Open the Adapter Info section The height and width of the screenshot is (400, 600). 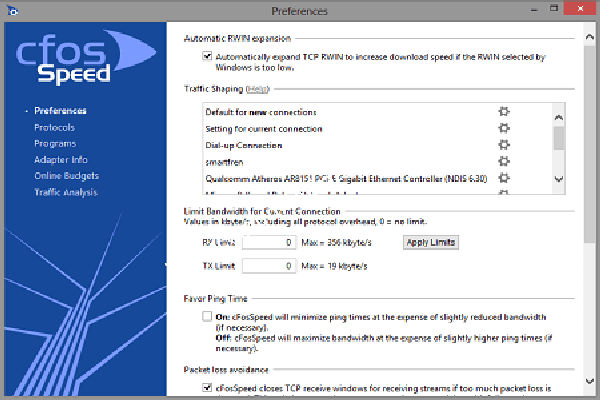coord(61,160)
